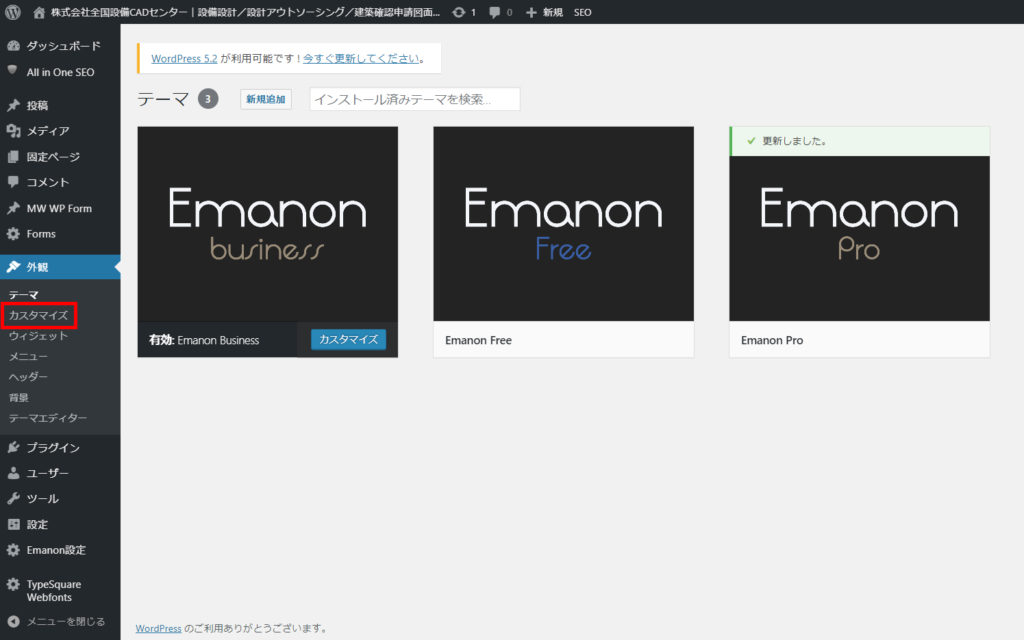Open the テーマ submenu item
The height and width of the screenshot is (640, 1024).
click(24, 295)
